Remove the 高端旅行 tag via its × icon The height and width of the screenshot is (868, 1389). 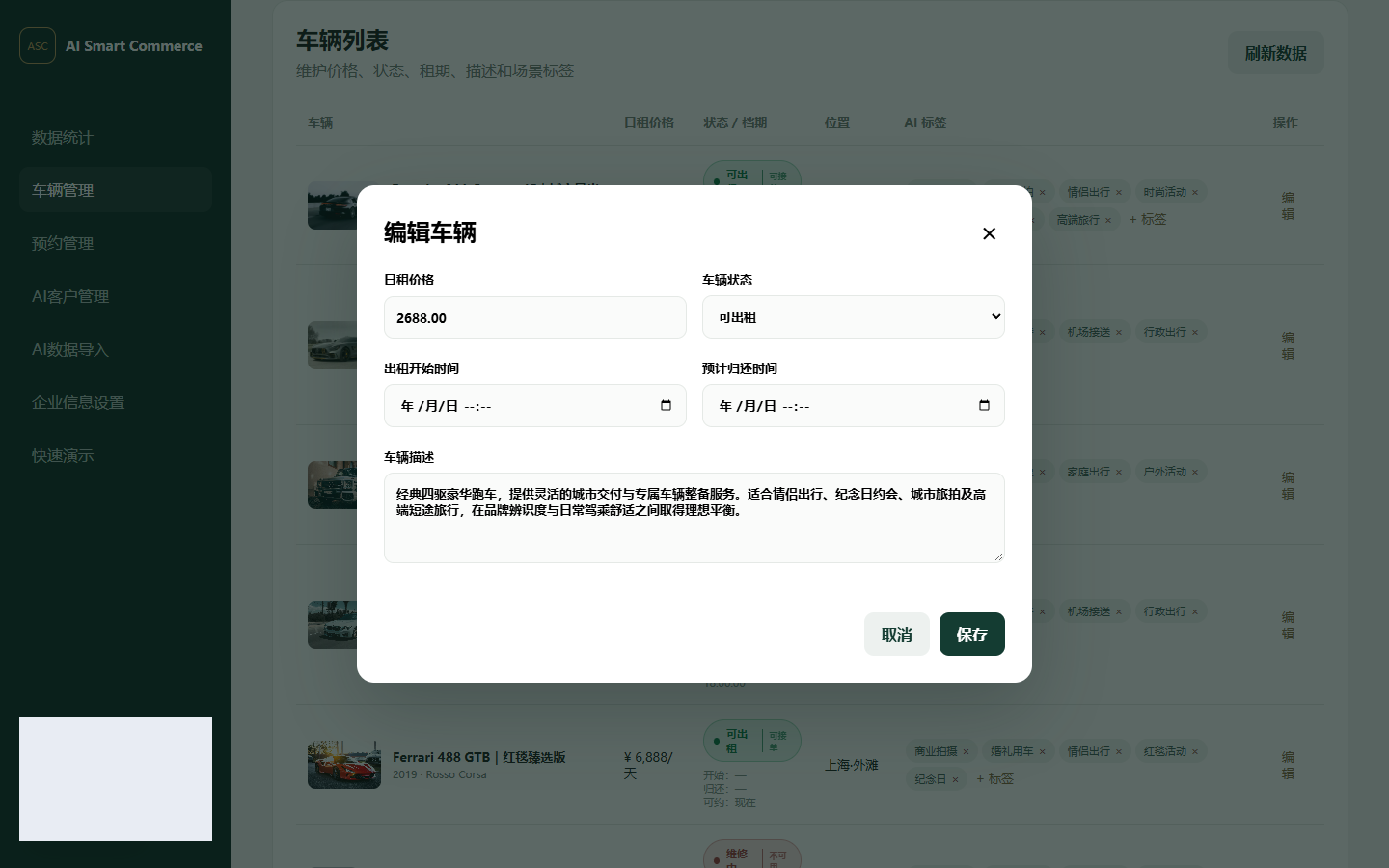(x=1108, y=221)
